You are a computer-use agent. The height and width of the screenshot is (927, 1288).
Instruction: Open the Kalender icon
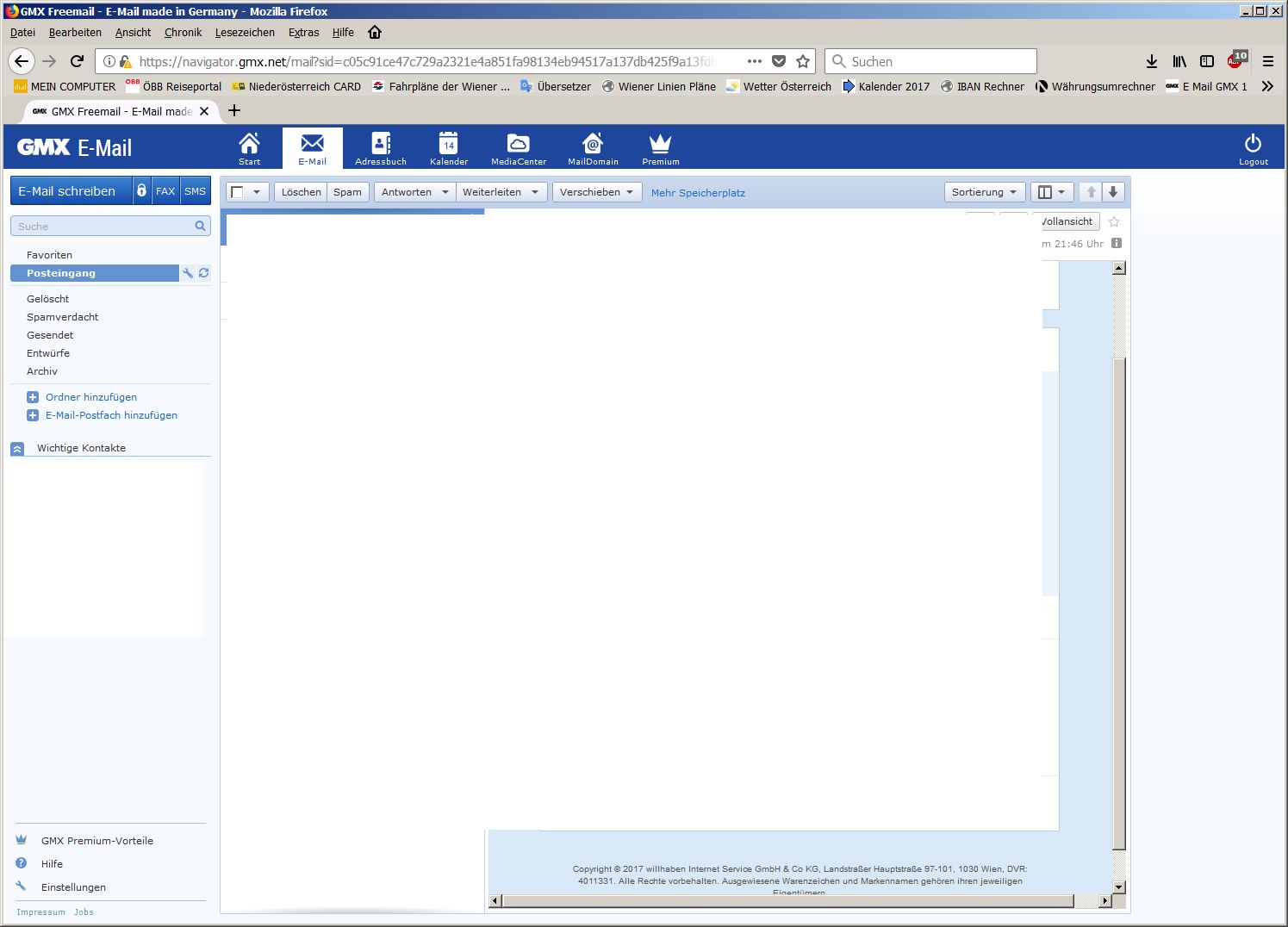(x=449, y=148)
